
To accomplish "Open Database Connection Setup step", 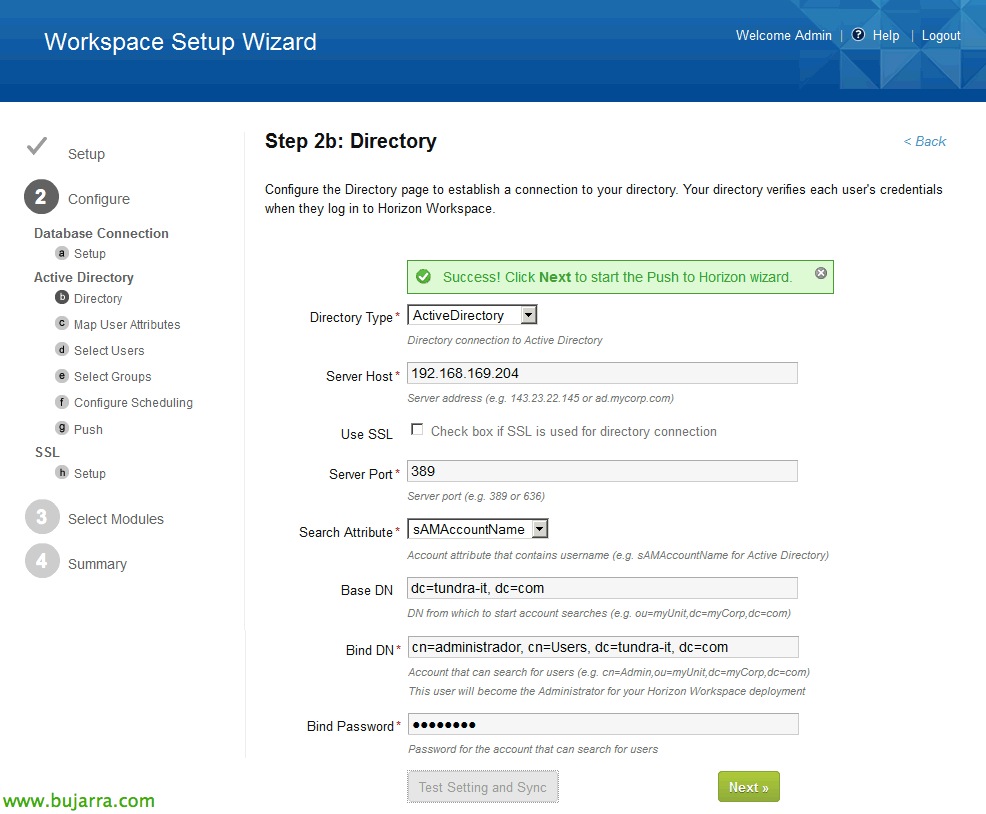I will [90, 254].
